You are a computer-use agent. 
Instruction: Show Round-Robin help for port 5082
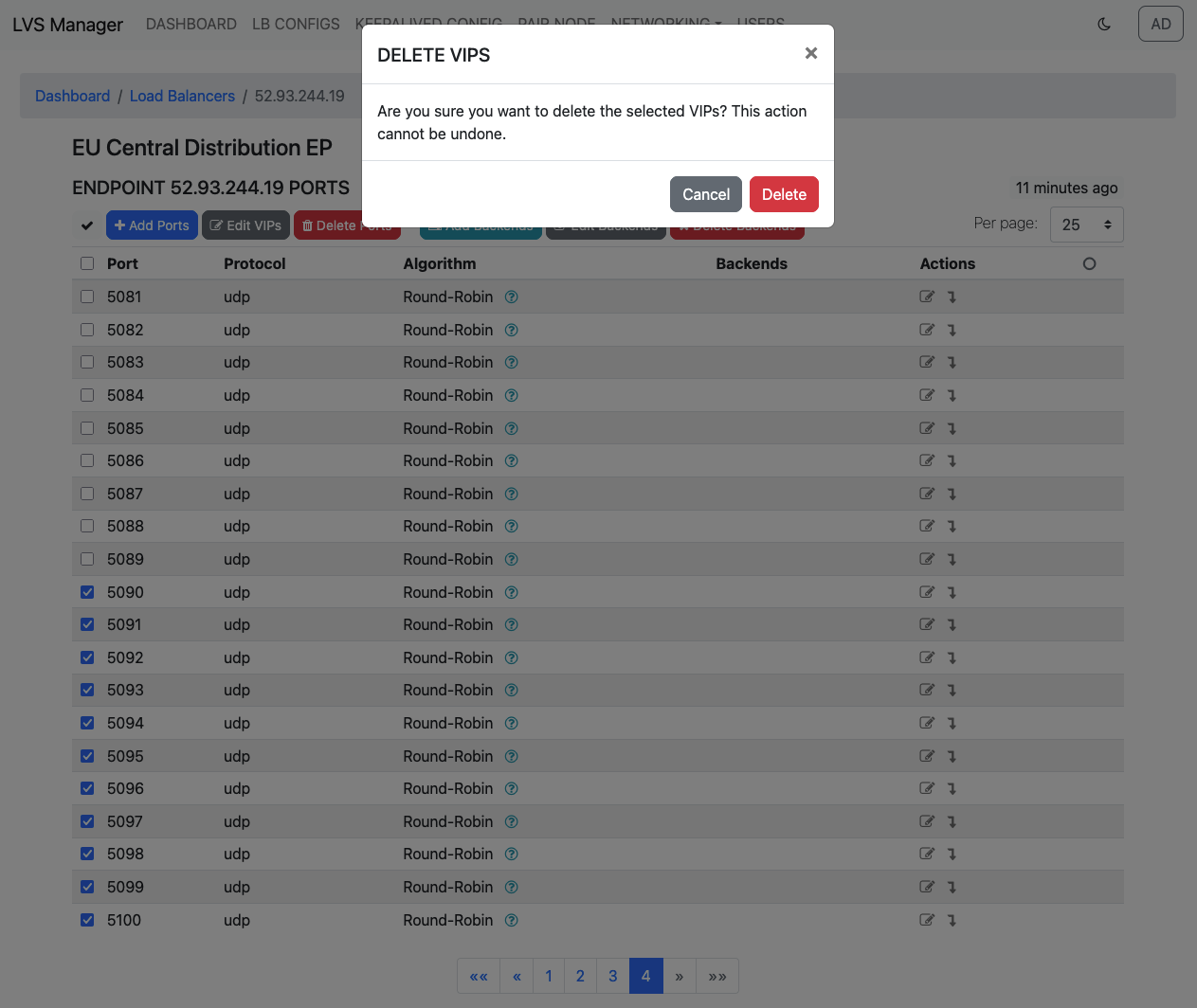coord(511,330)
